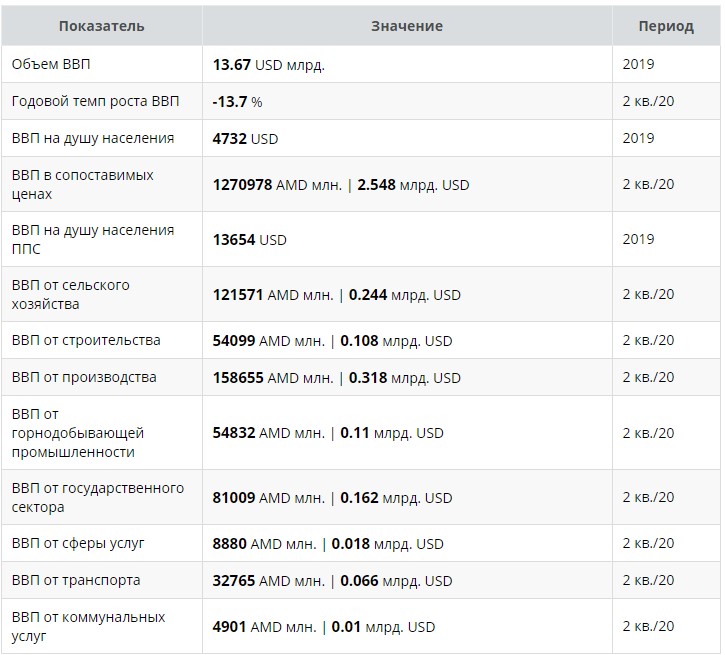Click the Значение column header
Screen dimensions: 725x655
[407, 26]
